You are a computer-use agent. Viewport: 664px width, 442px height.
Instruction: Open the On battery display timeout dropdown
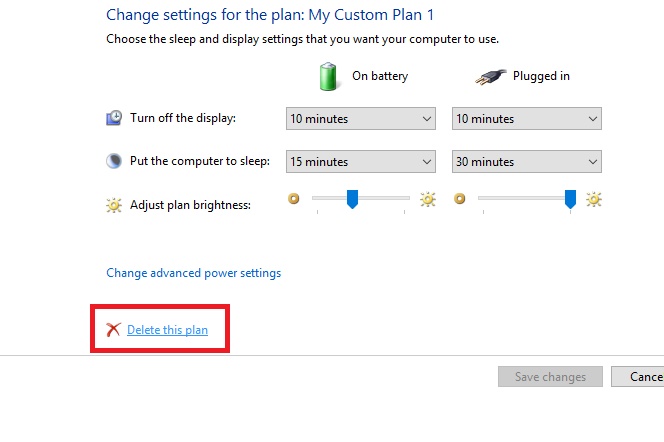(x=361, y=119)
